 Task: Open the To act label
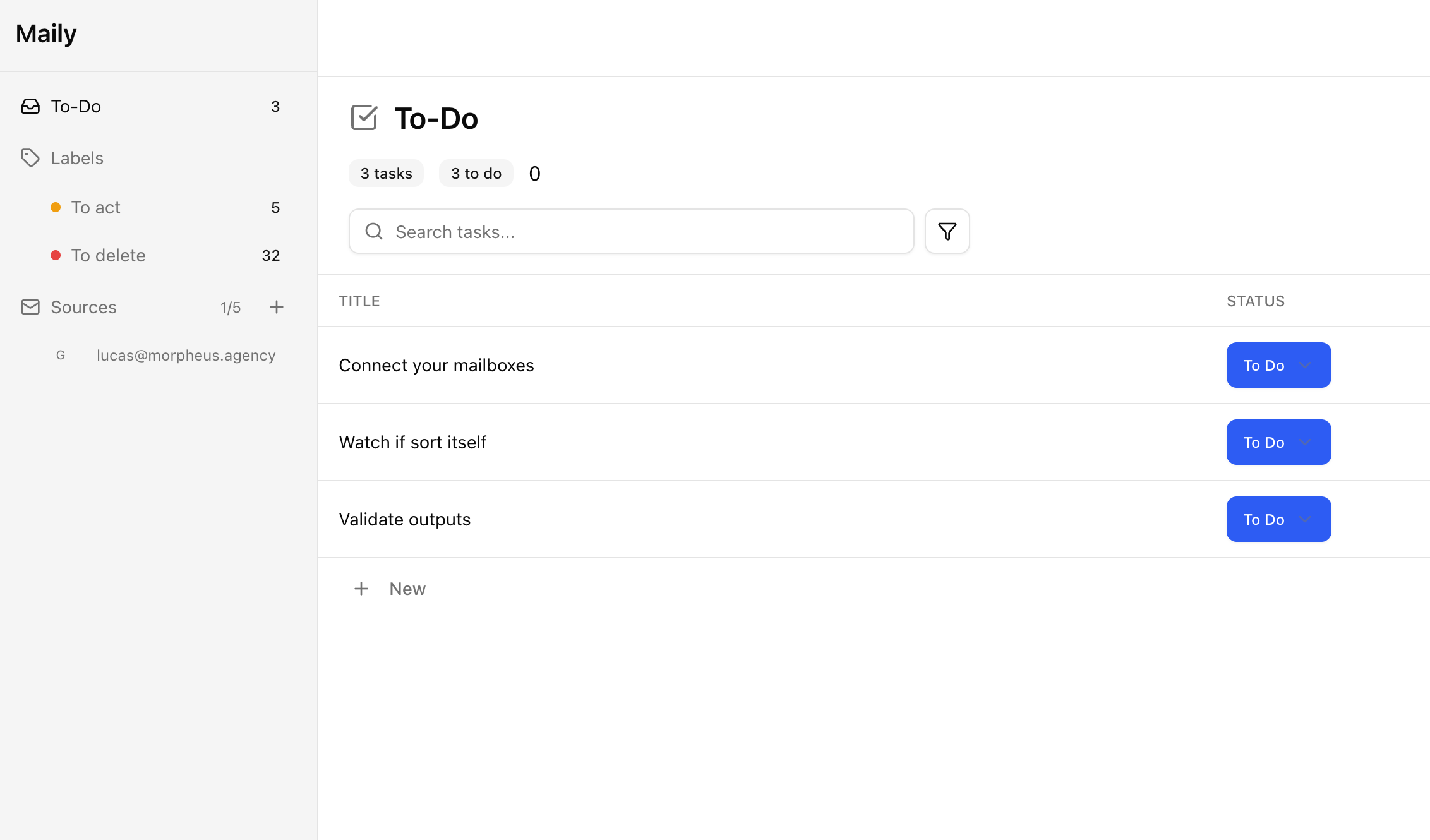click(x=95, y=207)
